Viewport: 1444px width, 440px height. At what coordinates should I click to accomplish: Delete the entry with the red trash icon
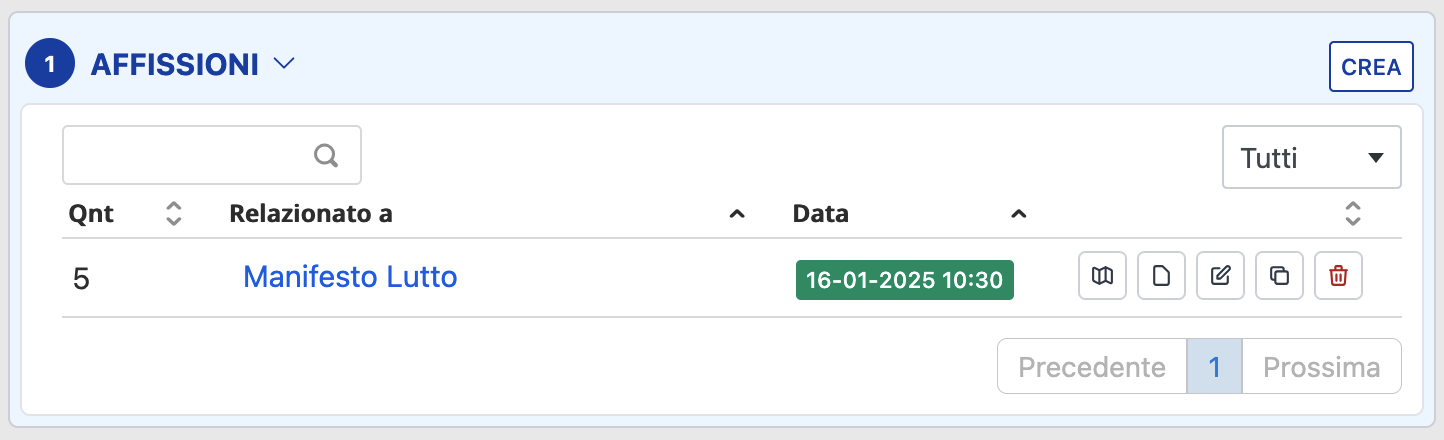[1338, 277]
